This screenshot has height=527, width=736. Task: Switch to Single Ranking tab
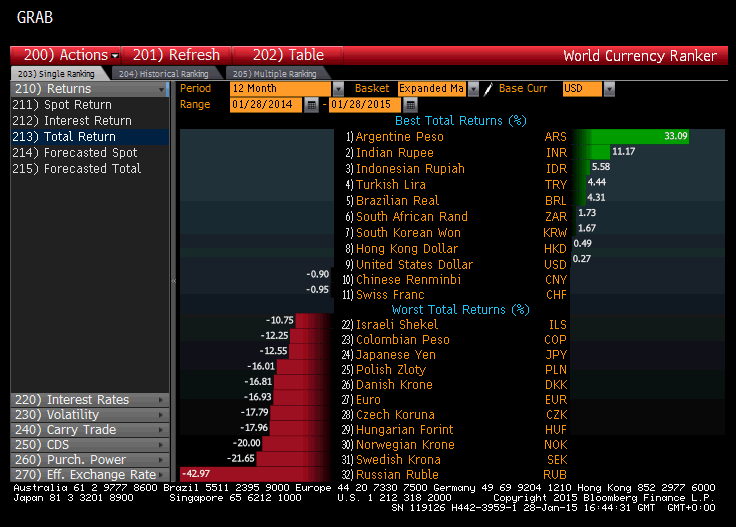coord(56,74)
